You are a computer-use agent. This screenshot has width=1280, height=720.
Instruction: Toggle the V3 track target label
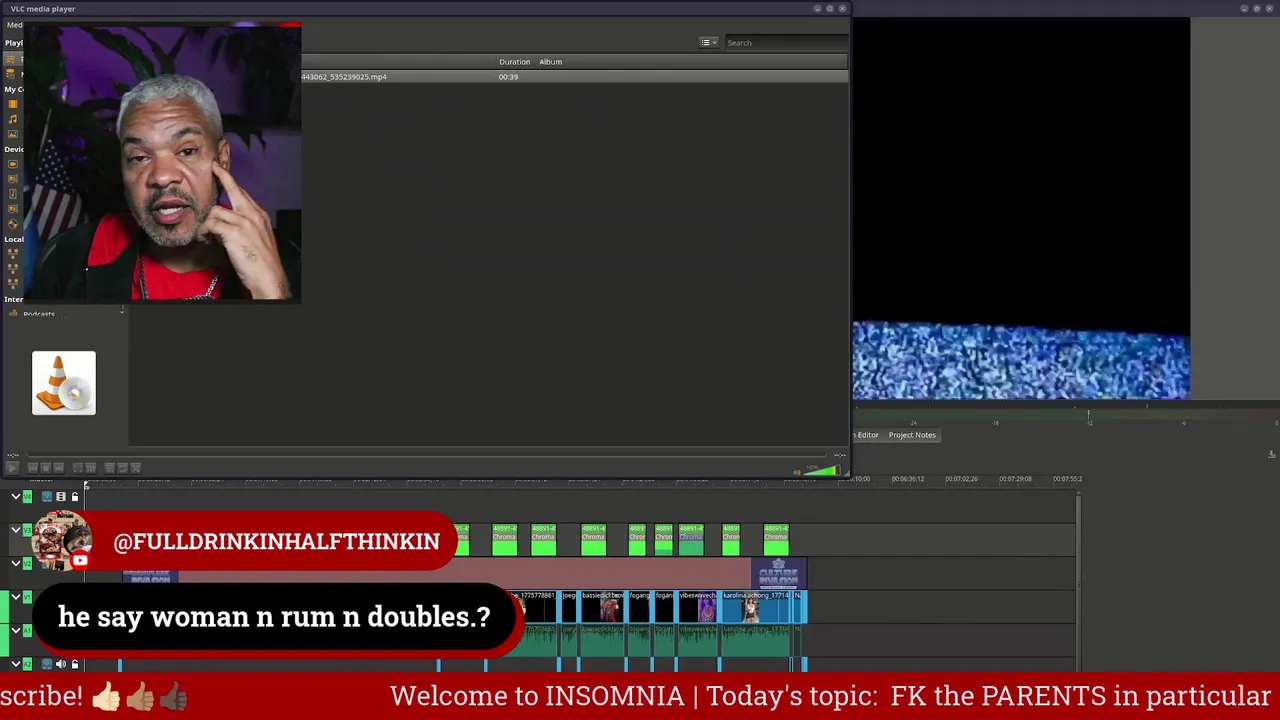tap(27, 530)
